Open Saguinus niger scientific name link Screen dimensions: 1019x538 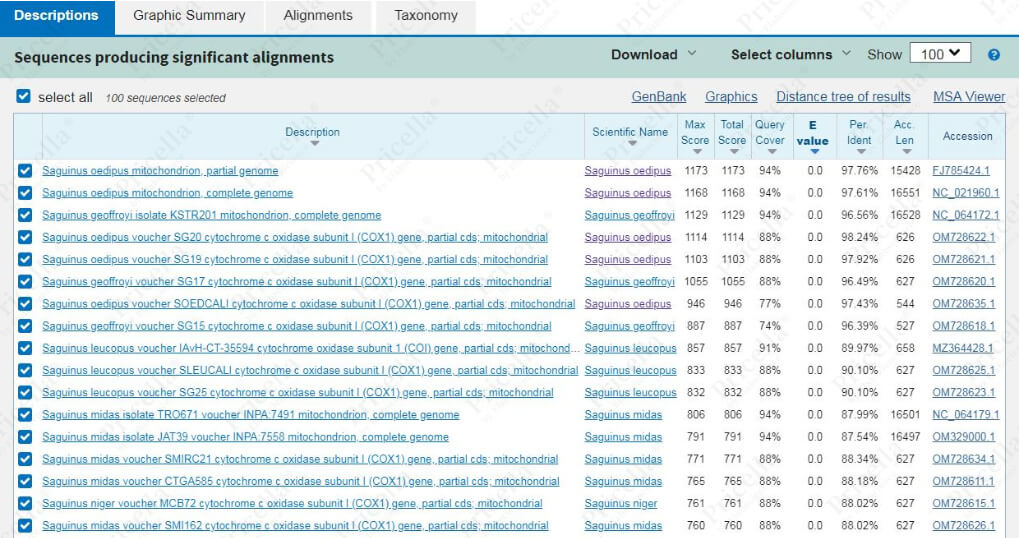[621, 503]
